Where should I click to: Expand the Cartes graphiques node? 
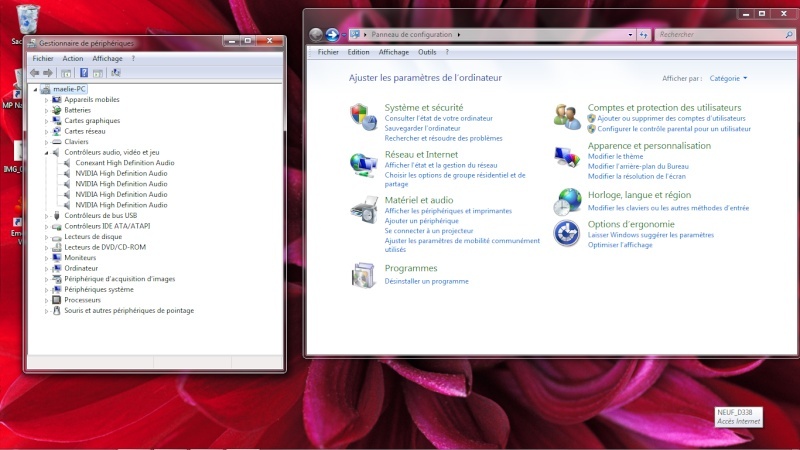point(46,121)
